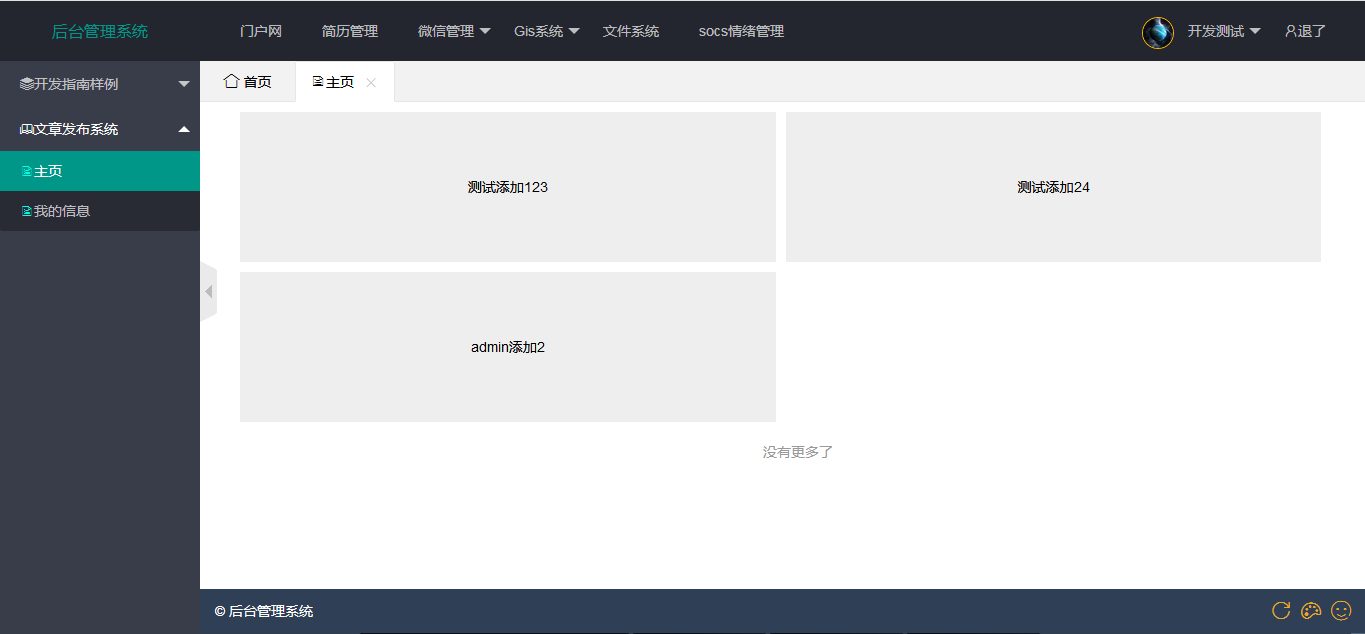The height and width of the screenshot is (634, 1365).
Task: Click the user avatar image
Action: tap(1157, 32)
